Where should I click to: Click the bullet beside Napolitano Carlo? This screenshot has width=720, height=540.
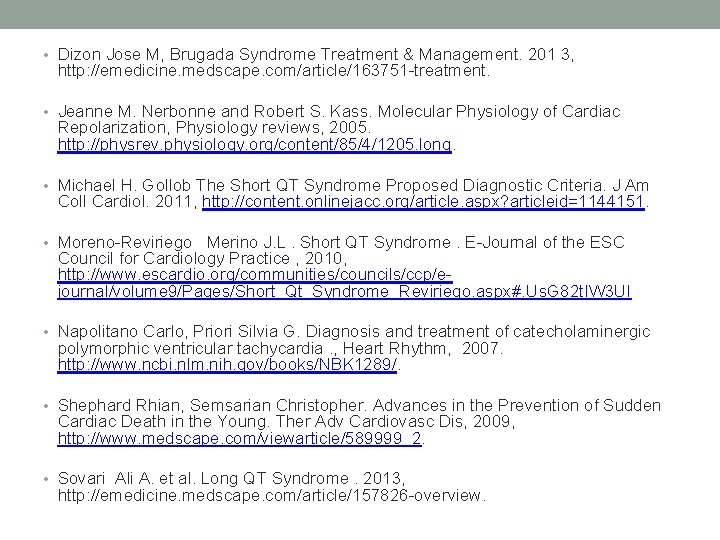tap(46, 332)
